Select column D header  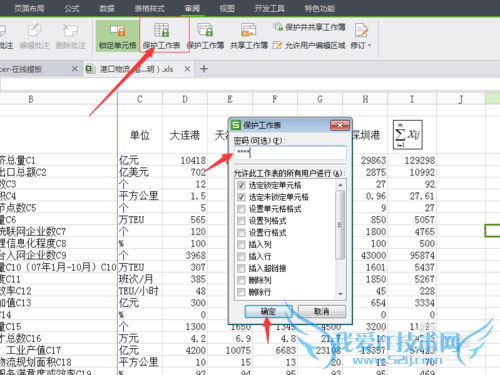(185, 99)
